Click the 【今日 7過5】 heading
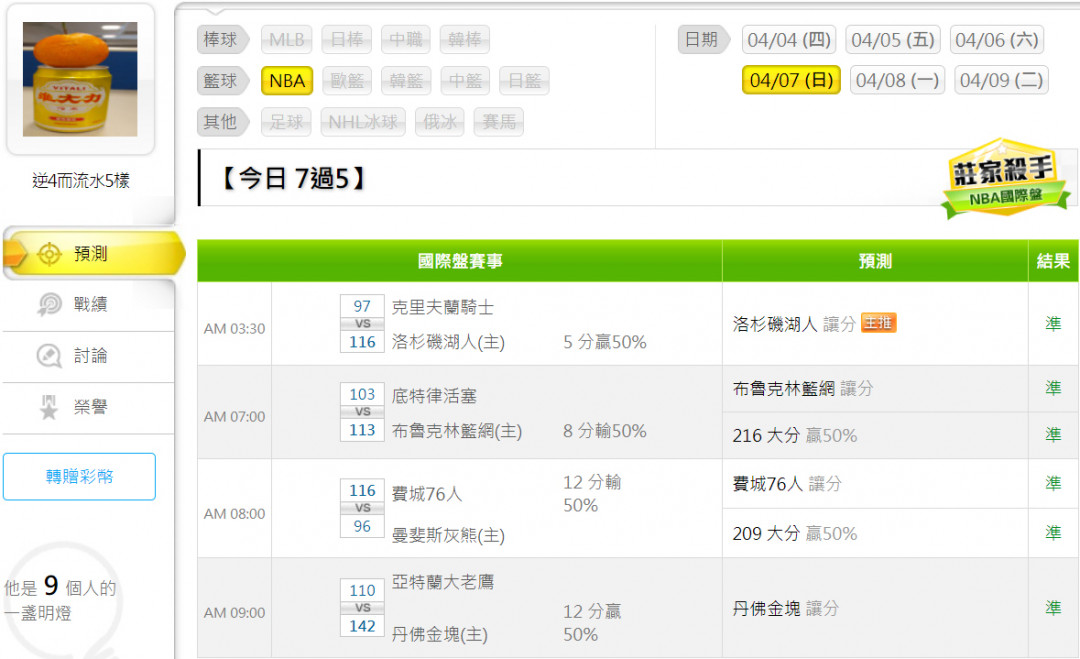 click(x=293, y=179)
